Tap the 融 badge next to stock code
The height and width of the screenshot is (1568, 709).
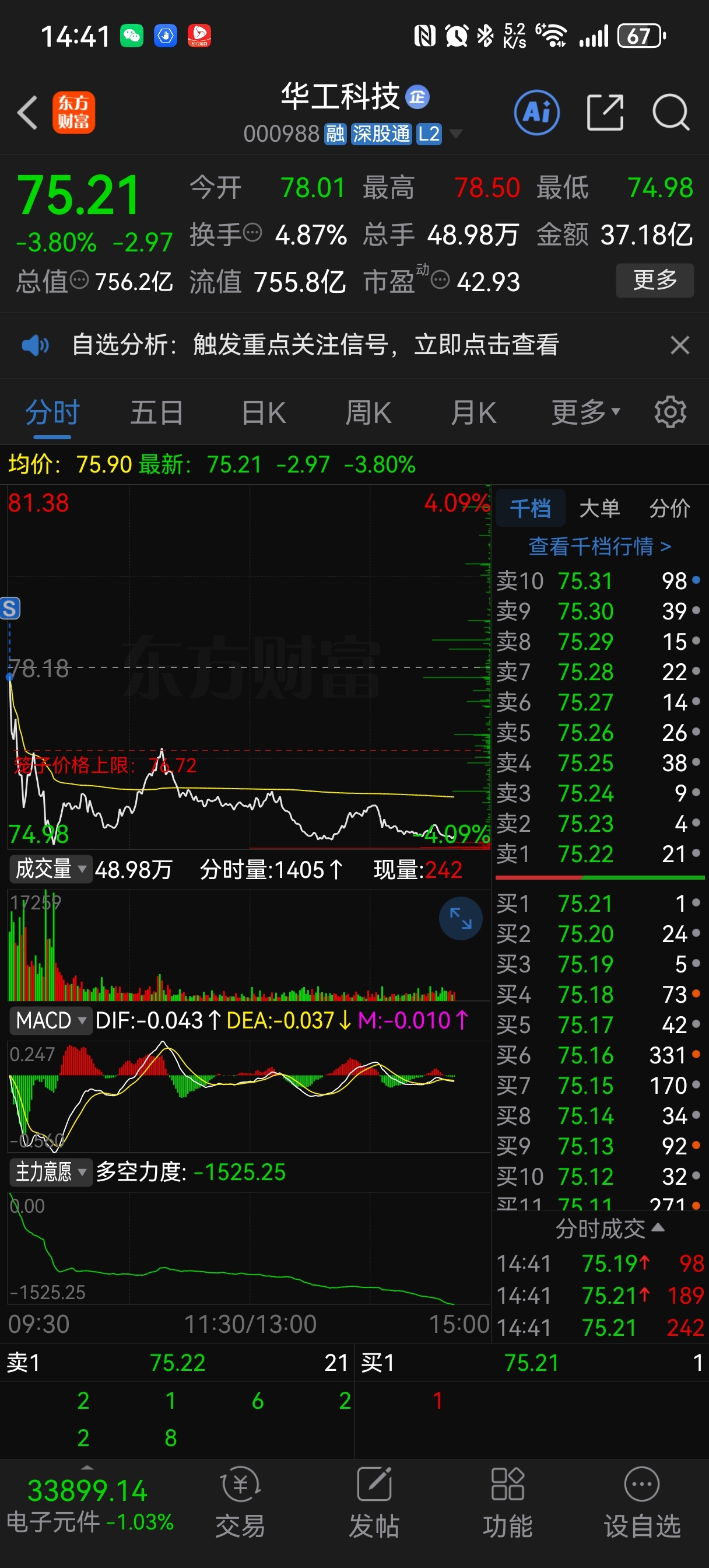(x=335, y=134)
